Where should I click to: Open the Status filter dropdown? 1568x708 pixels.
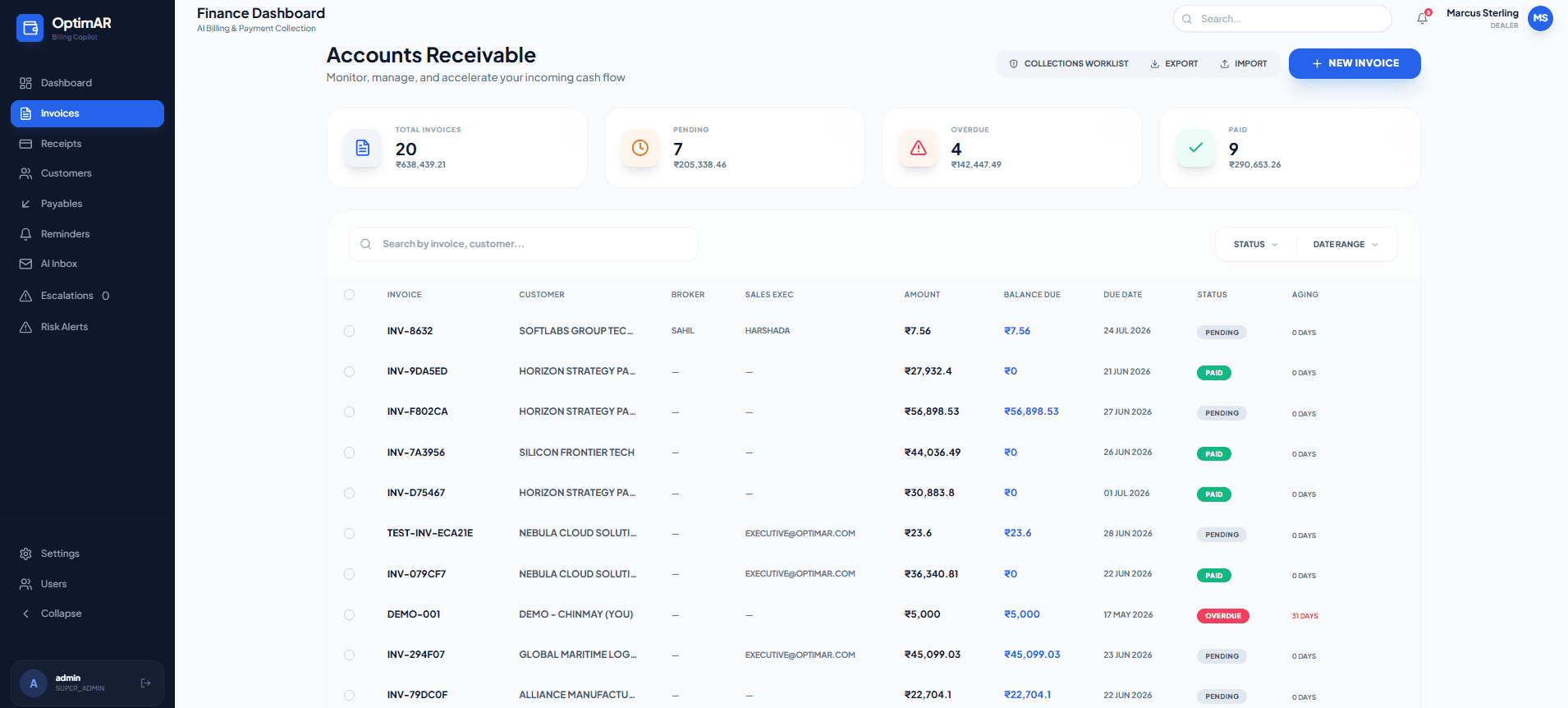1255,244
